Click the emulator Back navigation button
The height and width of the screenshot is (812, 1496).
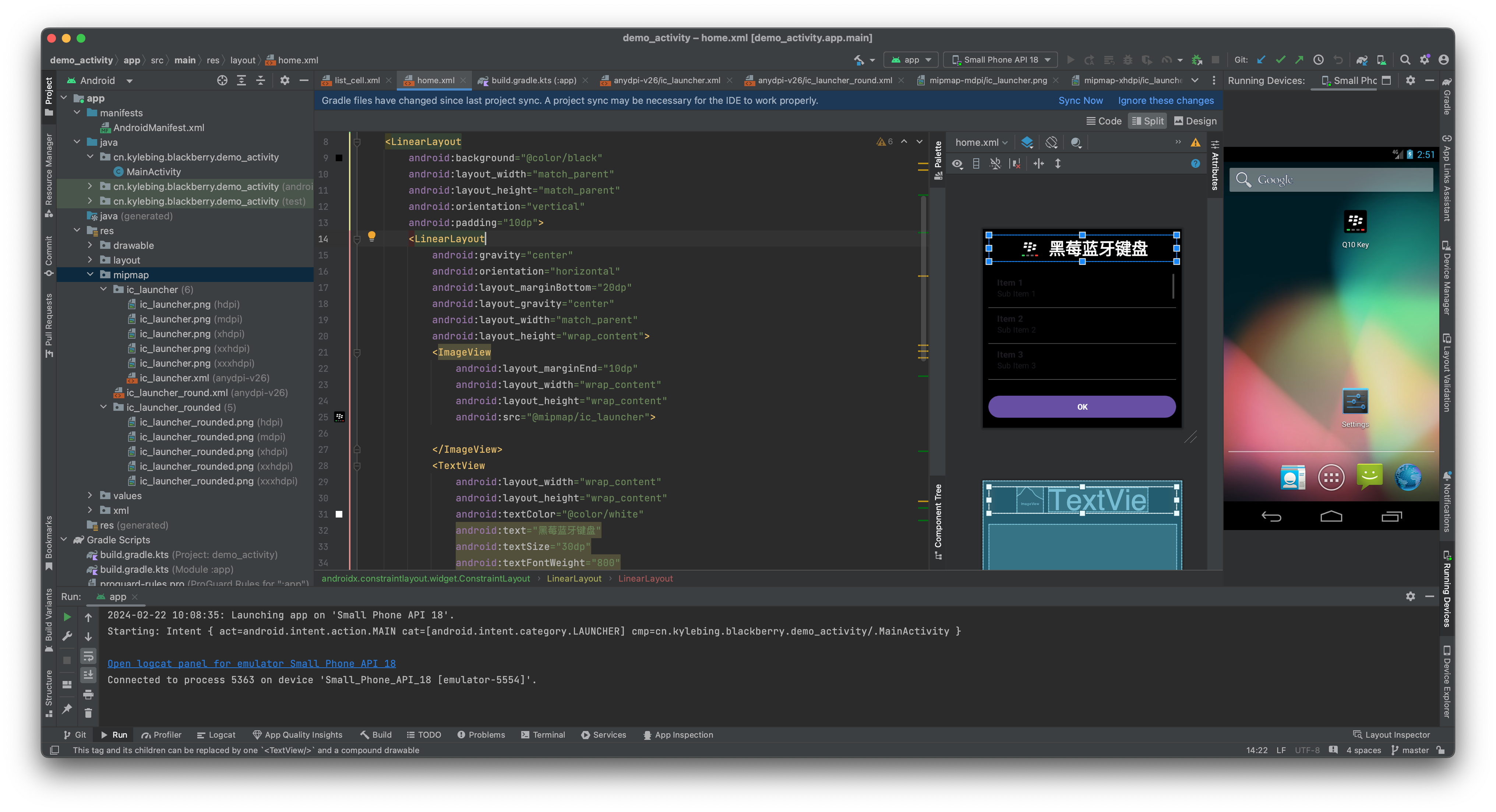[x=1271, y=516]
